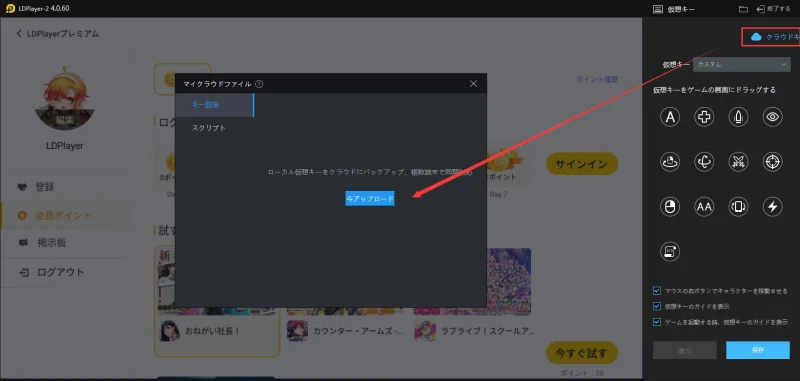Viewport: 800px width, 381px height.
Task: Select the eye free-look key icon
Action: [772, 117]
